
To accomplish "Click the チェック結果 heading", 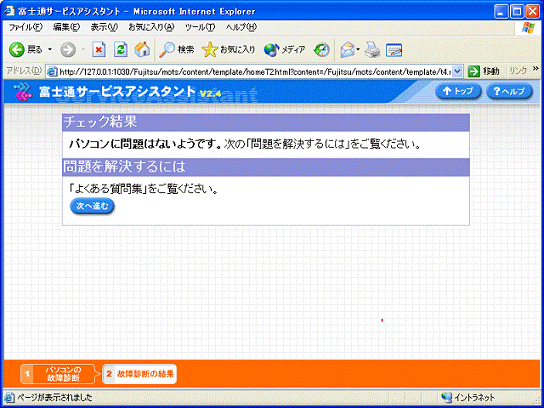I will (x=101, y=122).
